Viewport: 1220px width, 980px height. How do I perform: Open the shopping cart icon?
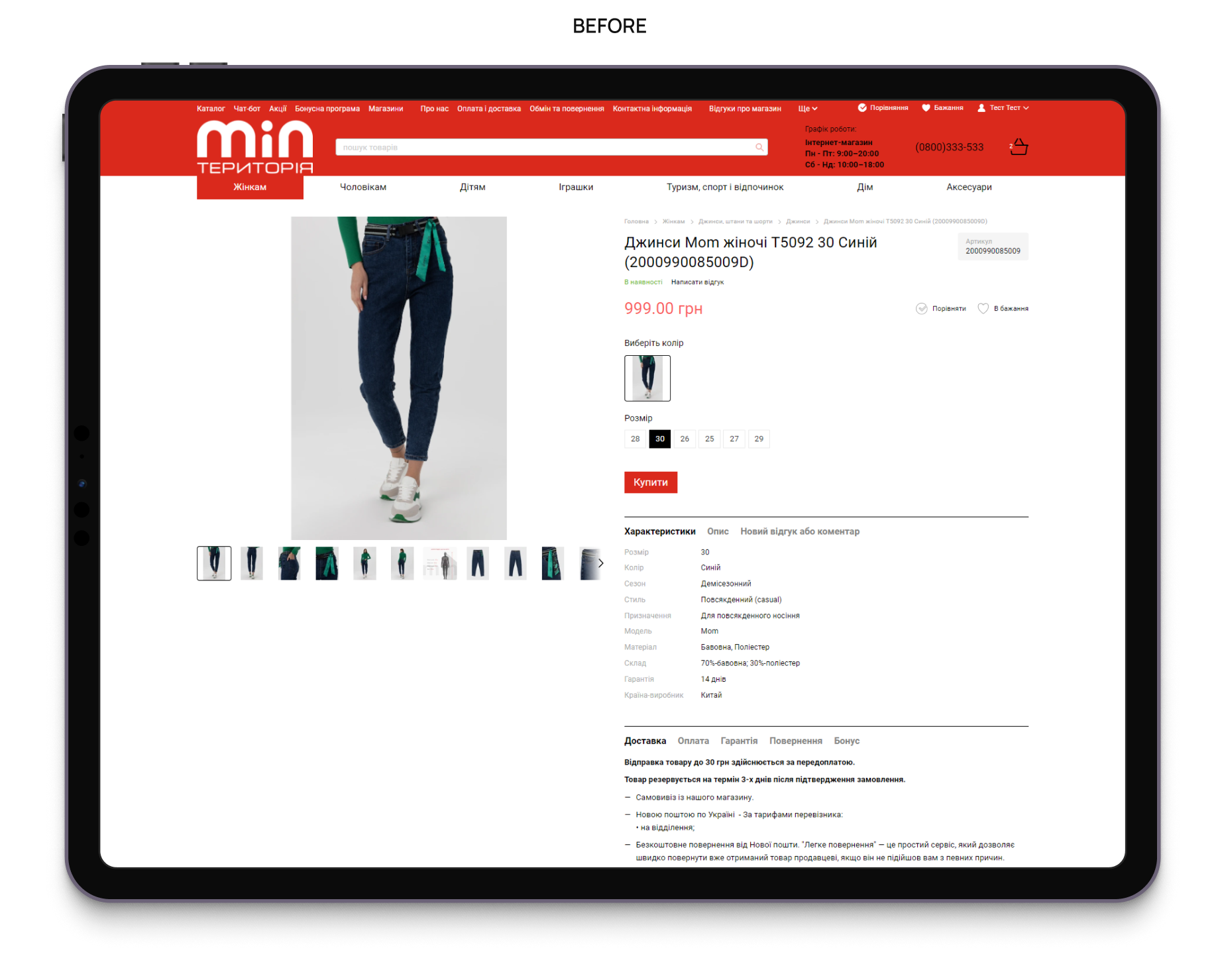[x=1019, y=147]
